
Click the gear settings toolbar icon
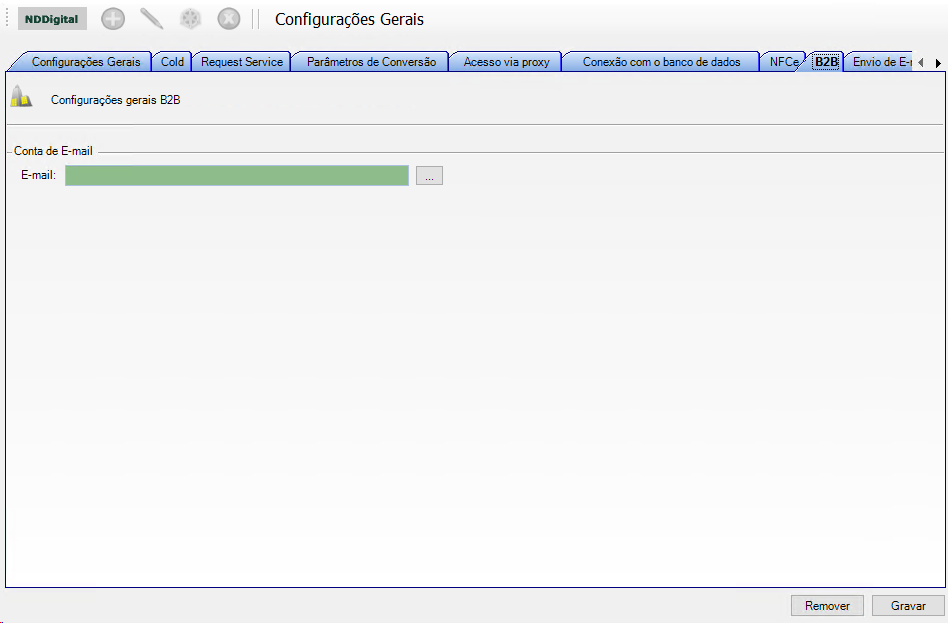[190, 19]
